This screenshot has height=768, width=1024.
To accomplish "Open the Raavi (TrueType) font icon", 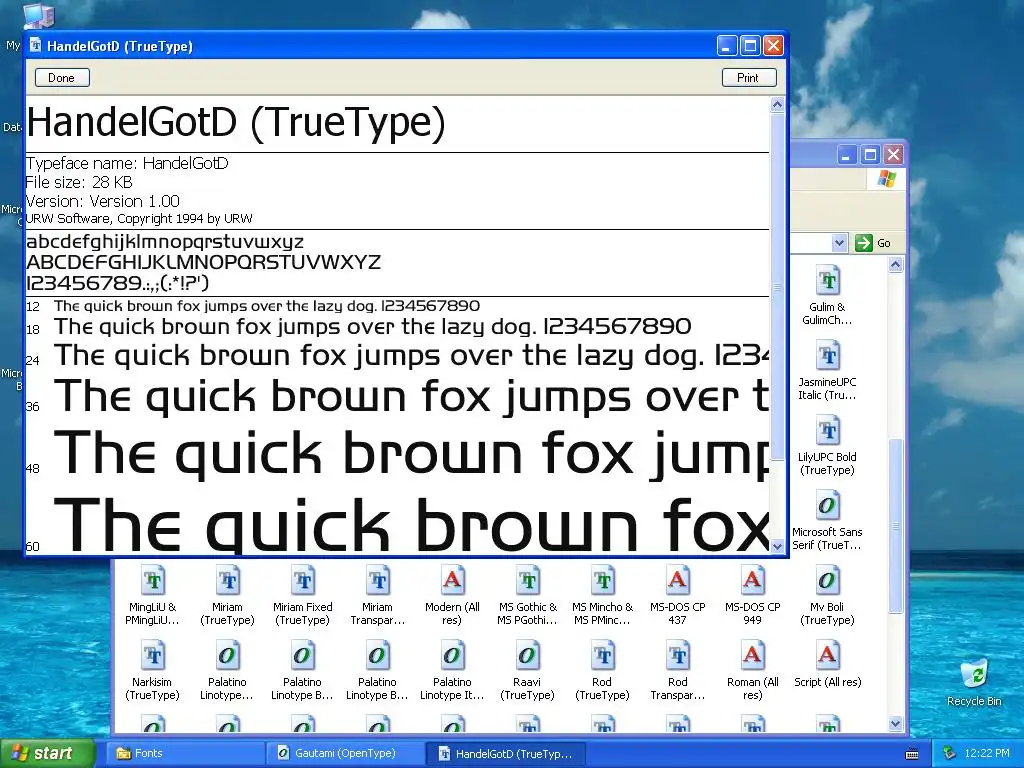I will 527,656.
